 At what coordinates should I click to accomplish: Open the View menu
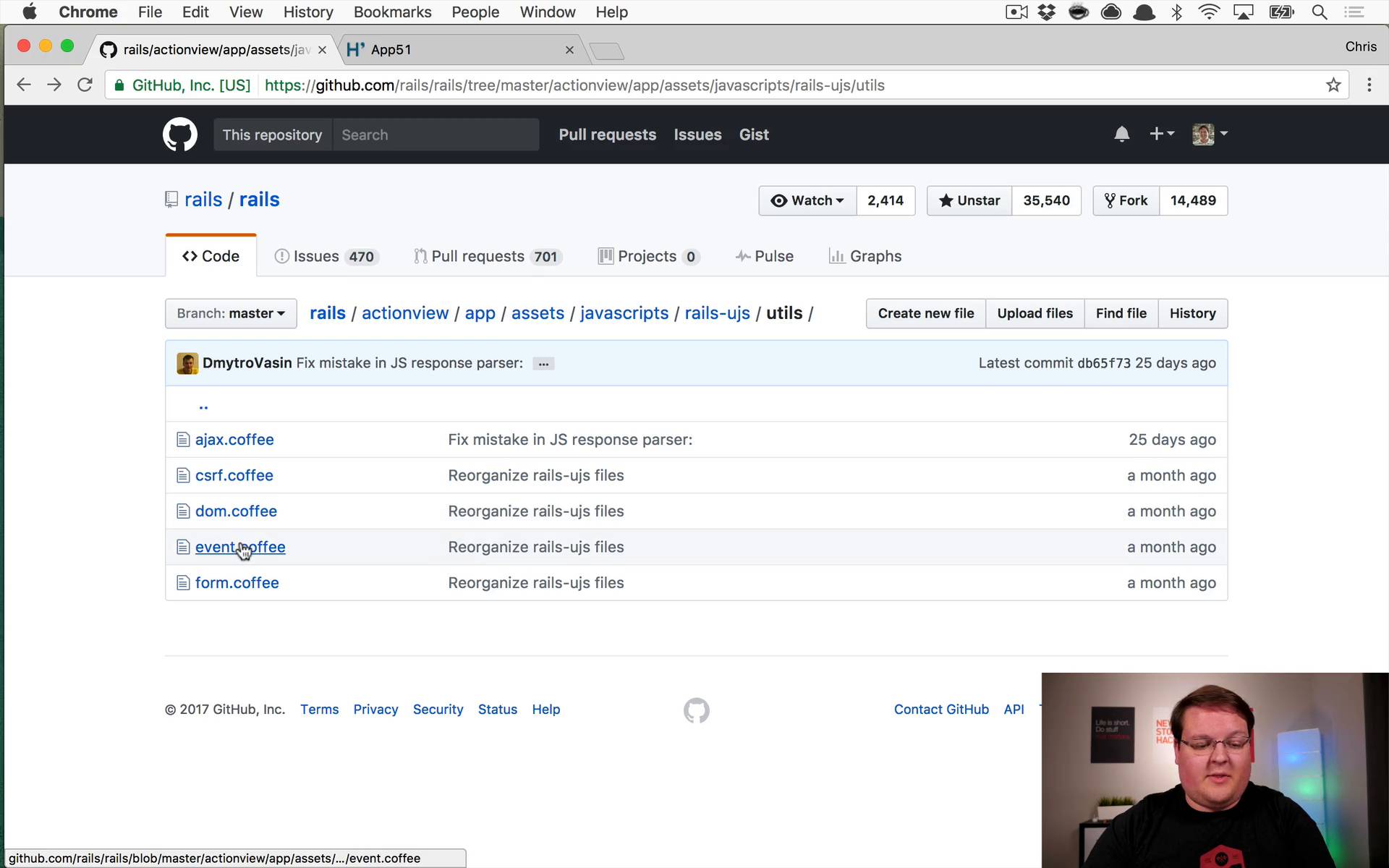tap(245, 12)
